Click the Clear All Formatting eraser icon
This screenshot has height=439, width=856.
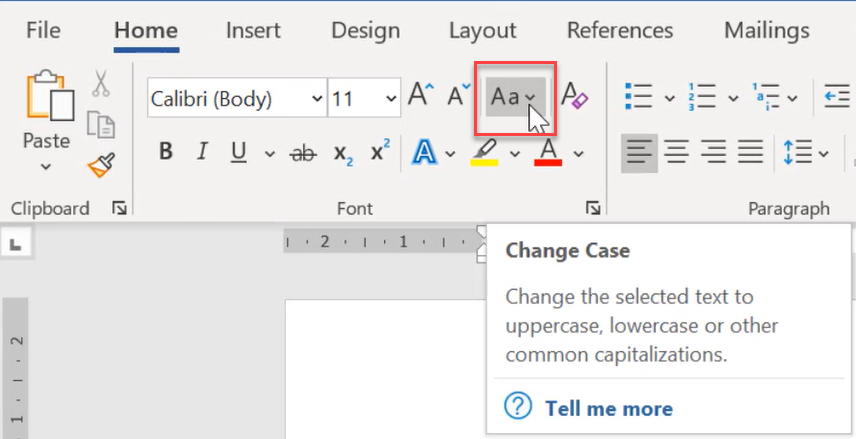point(575,96)
